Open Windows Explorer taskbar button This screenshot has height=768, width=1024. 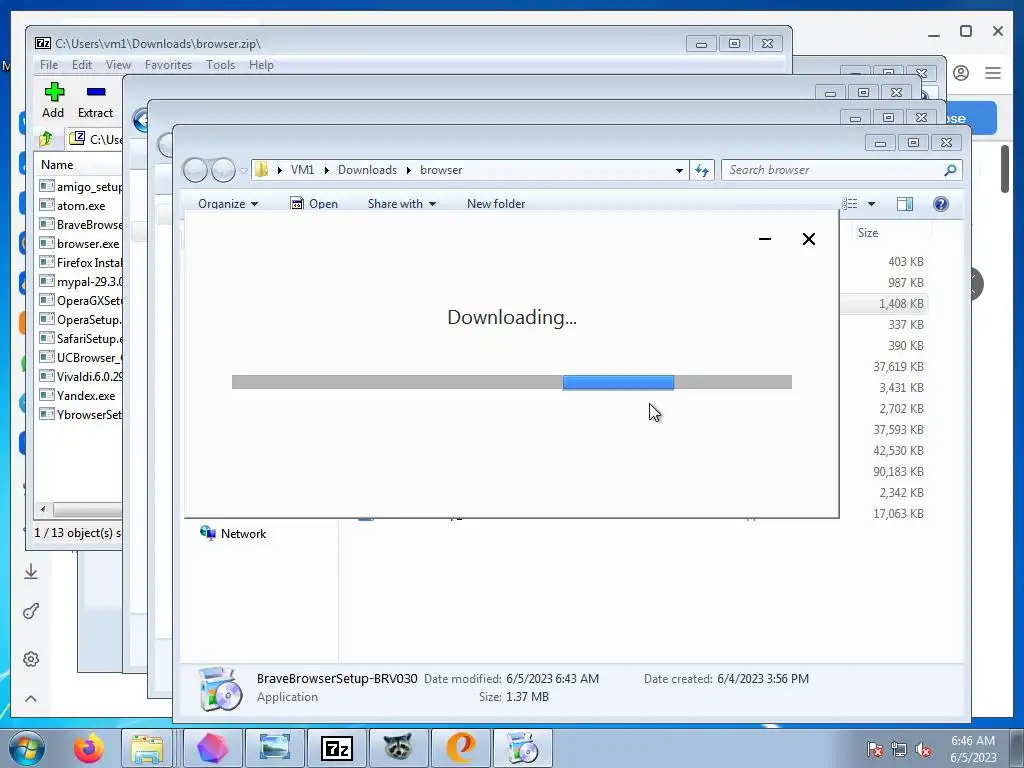point(148,748)
